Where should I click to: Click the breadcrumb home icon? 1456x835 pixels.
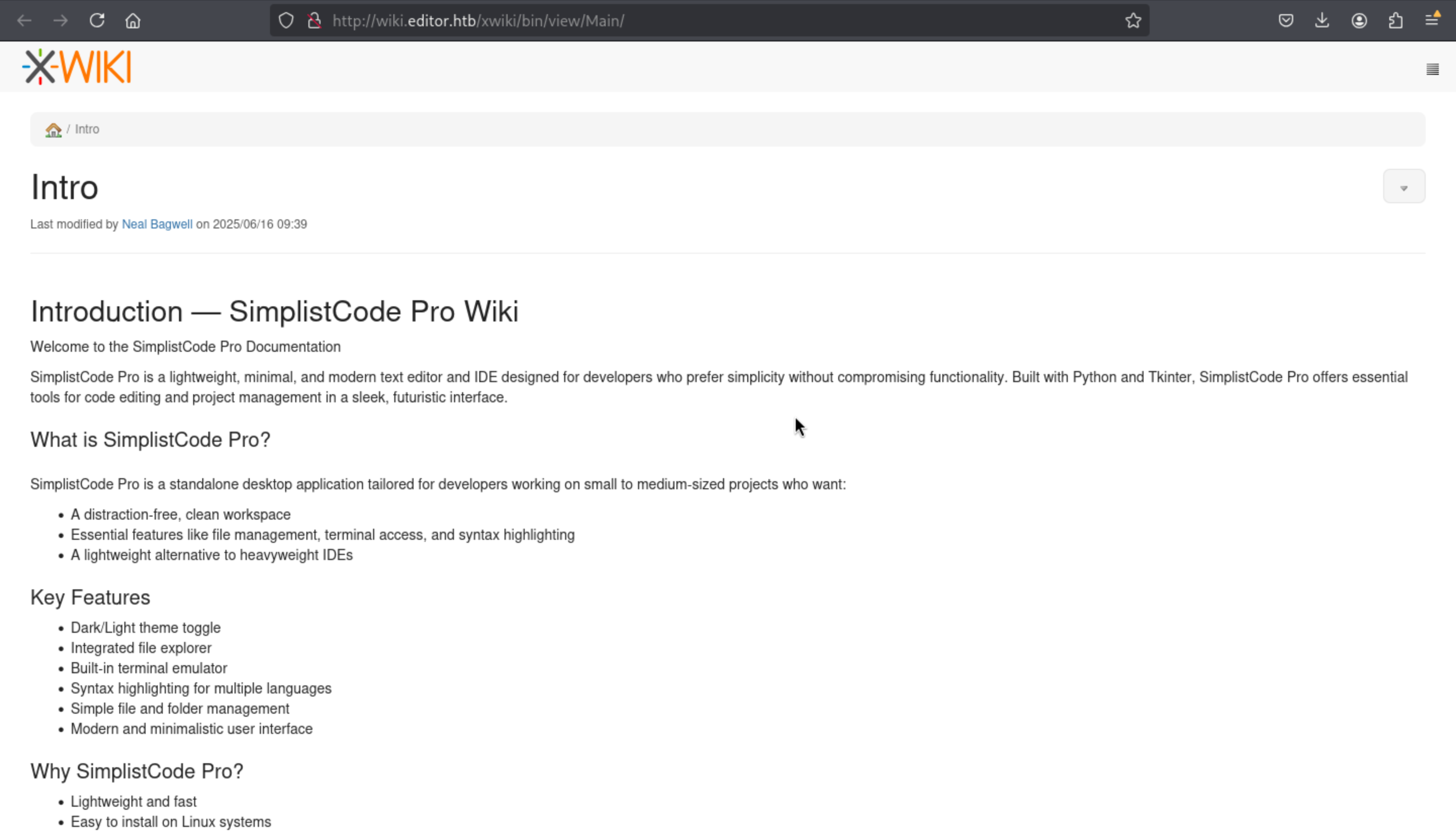53,130
